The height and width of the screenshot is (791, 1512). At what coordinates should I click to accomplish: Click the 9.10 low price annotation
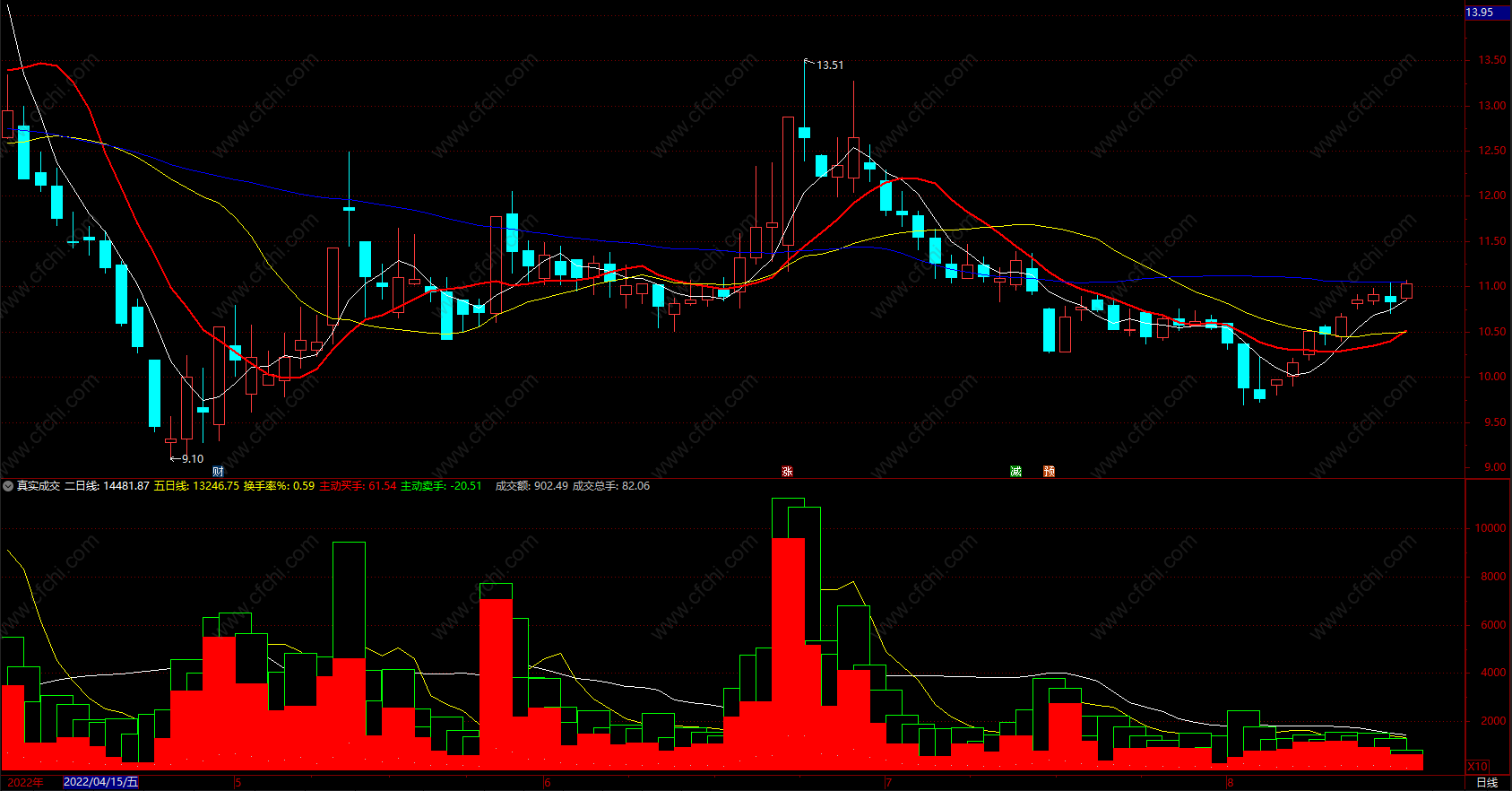coord(193,459)
